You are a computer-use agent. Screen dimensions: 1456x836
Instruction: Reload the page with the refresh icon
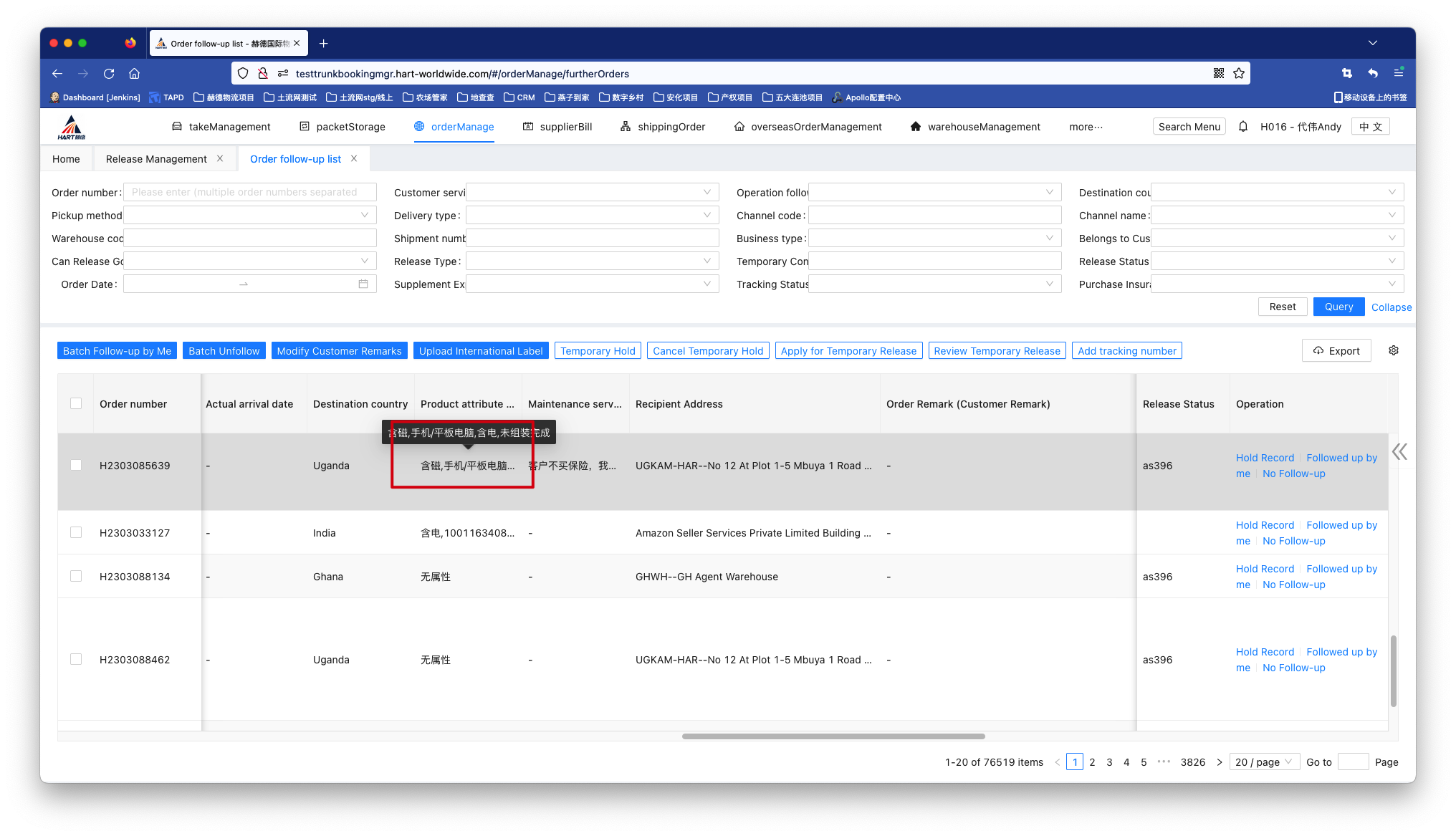tap(109, 73)
